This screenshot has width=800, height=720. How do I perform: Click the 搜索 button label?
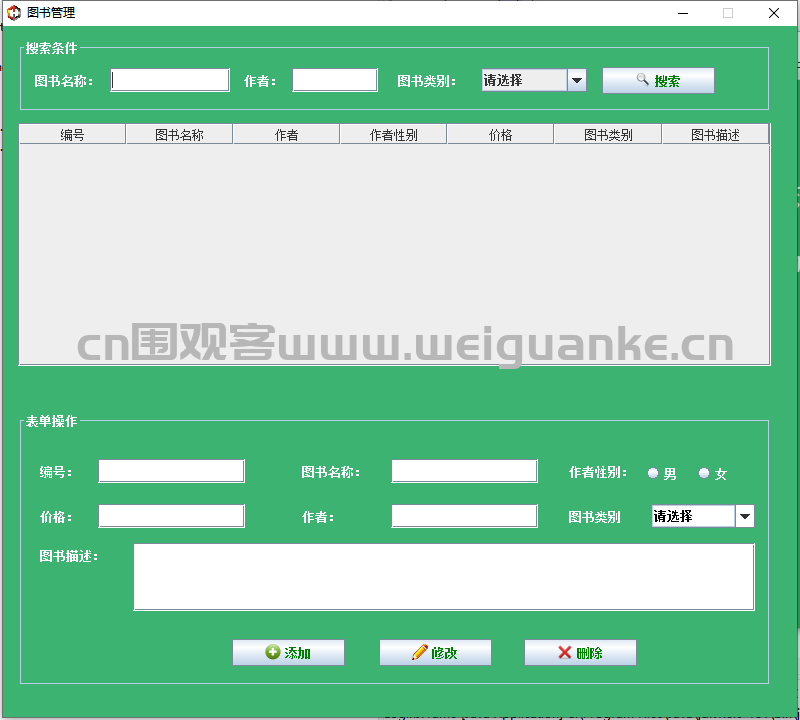(667, 81)
